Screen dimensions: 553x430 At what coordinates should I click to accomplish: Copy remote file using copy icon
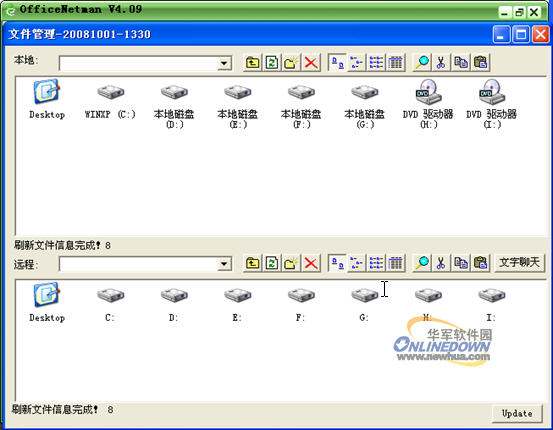click(x=461, y=263)
